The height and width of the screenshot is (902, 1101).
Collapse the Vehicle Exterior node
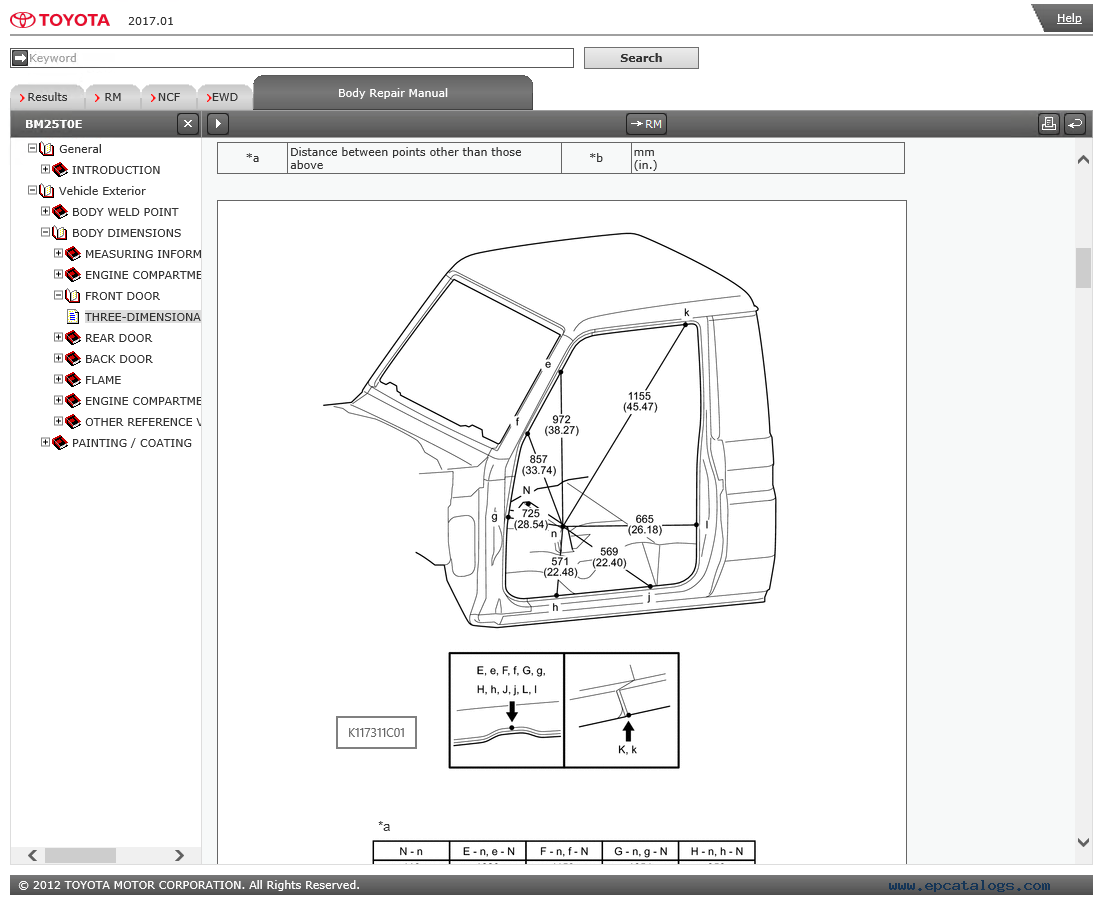click(32, 190)
